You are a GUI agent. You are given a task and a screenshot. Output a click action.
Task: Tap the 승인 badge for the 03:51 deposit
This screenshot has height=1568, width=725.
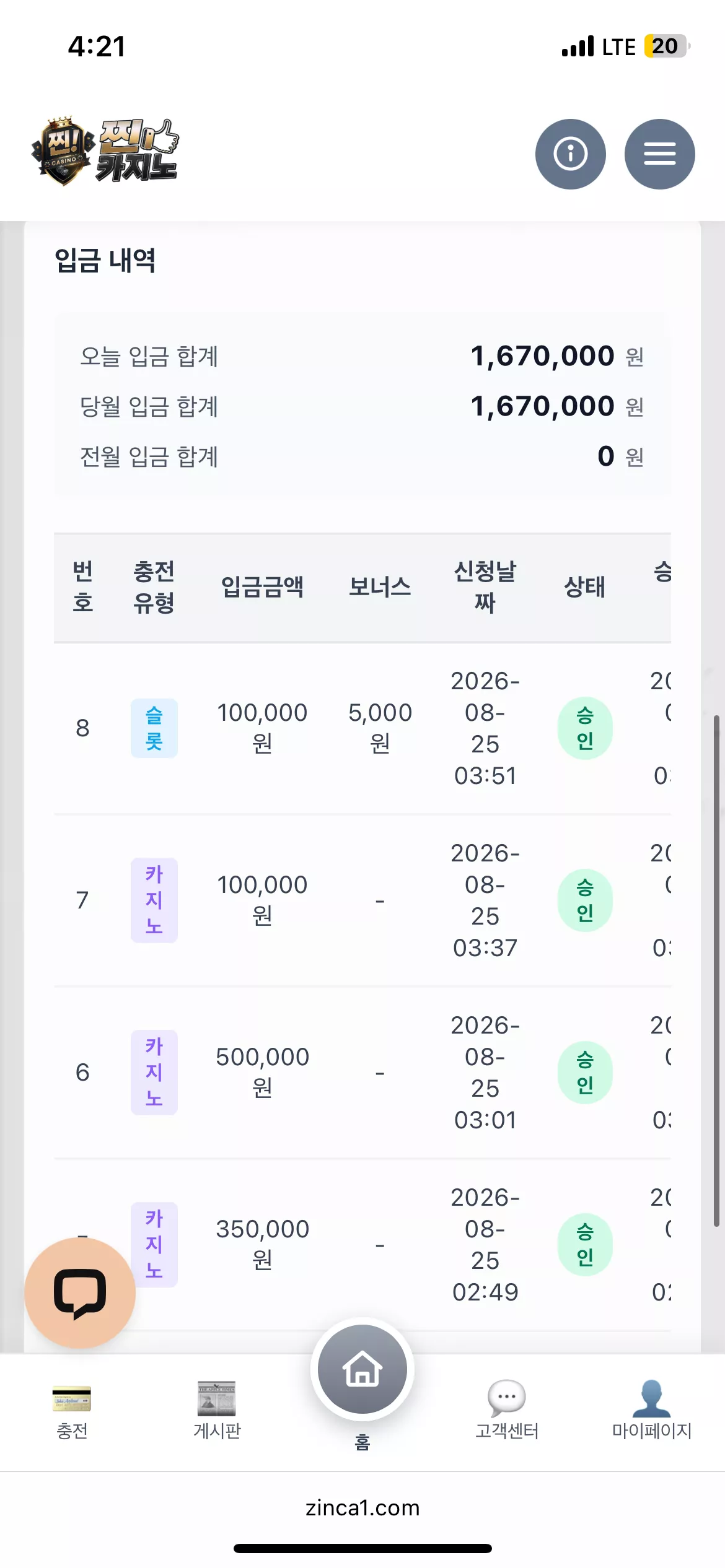(585, 728)
